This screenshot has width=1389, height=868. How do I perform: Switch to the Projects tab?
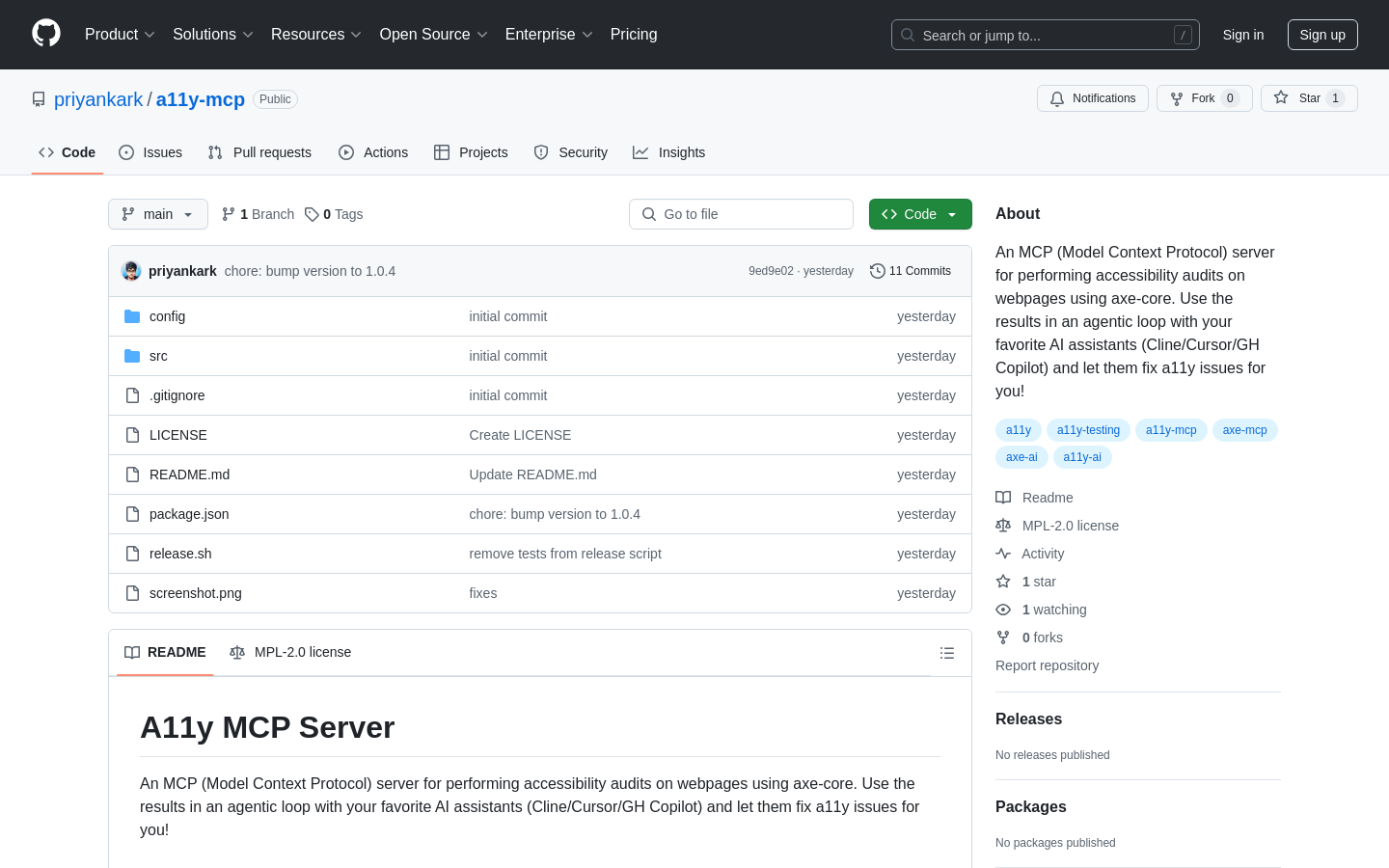pos(471,152)
